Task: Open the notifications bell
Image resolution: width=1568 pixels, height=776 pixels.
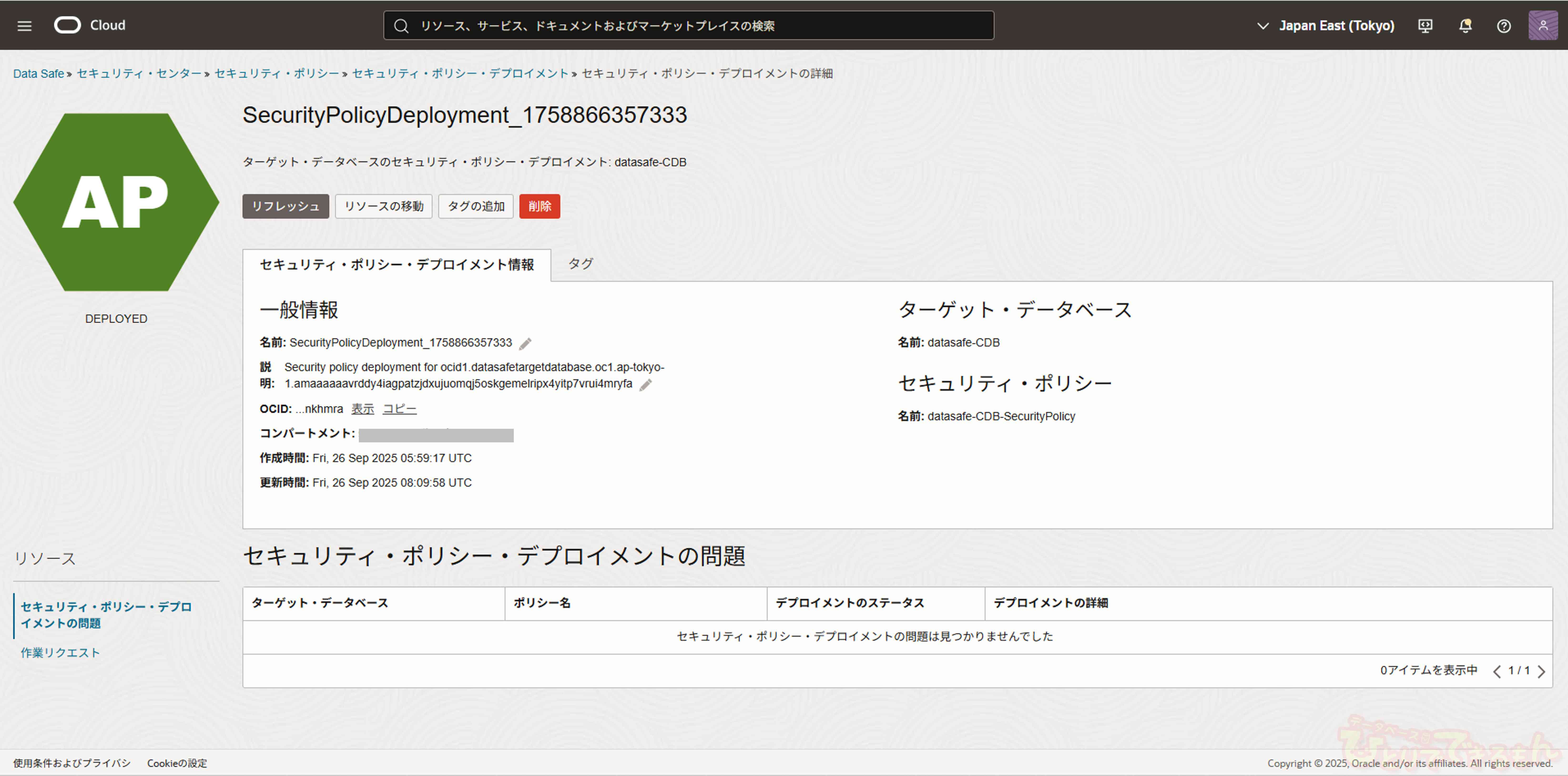Action: tap(1465, 26)
